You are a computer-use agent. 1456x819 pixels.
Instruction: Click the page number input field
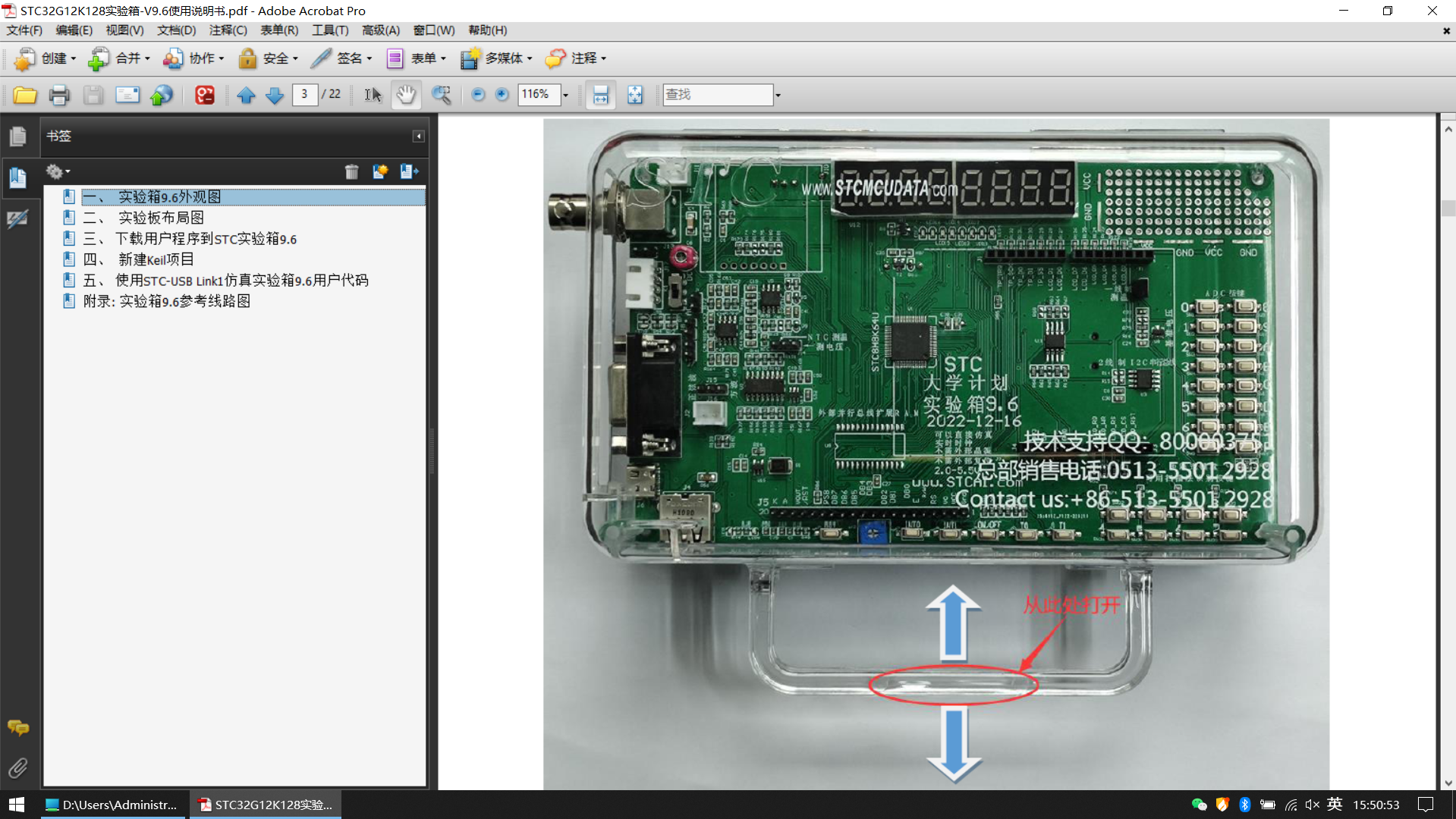(x=304, y=94)
